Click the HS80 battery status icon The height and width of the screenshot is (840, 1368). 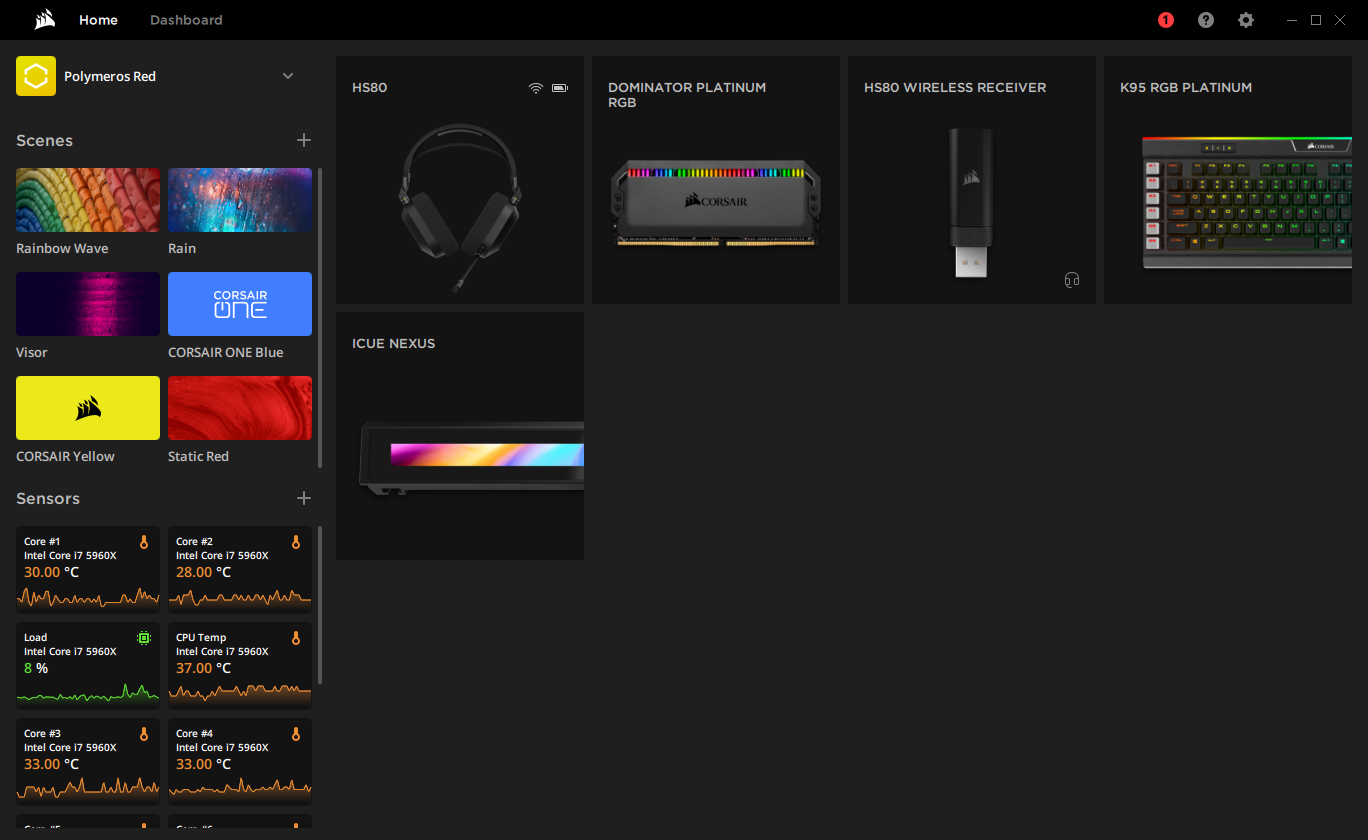tap(559, 88)
